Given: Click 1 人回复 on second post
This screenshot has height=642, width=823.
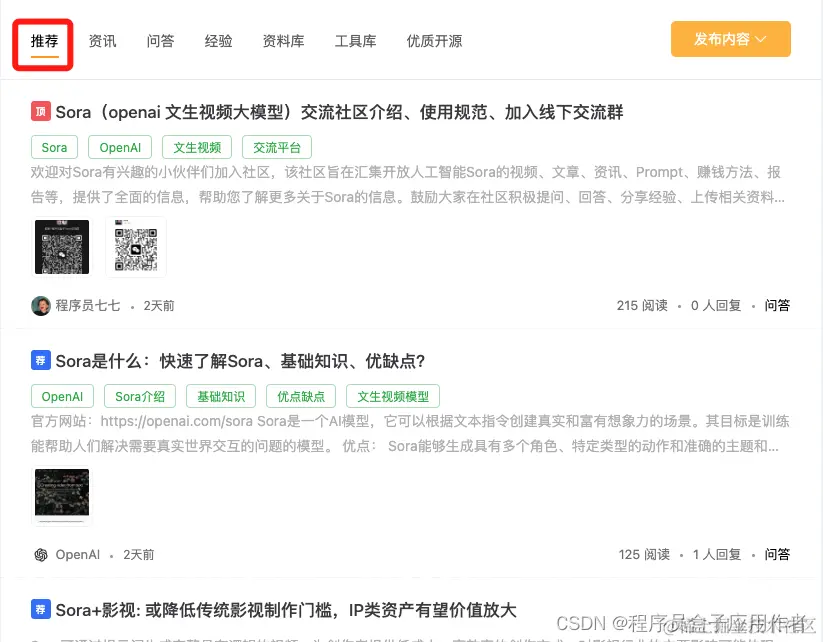Looking at the screenshot, I should point(717,555).
